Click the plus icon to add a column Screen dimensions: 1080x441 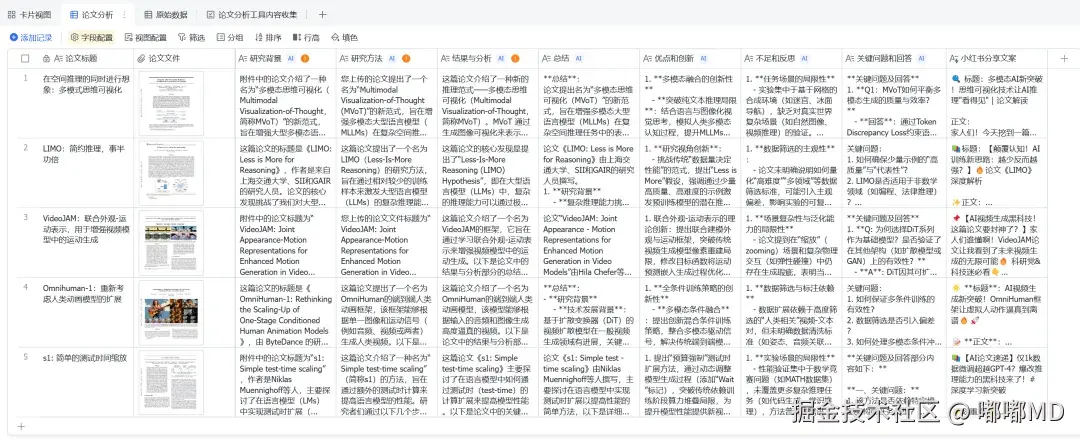1063,59
